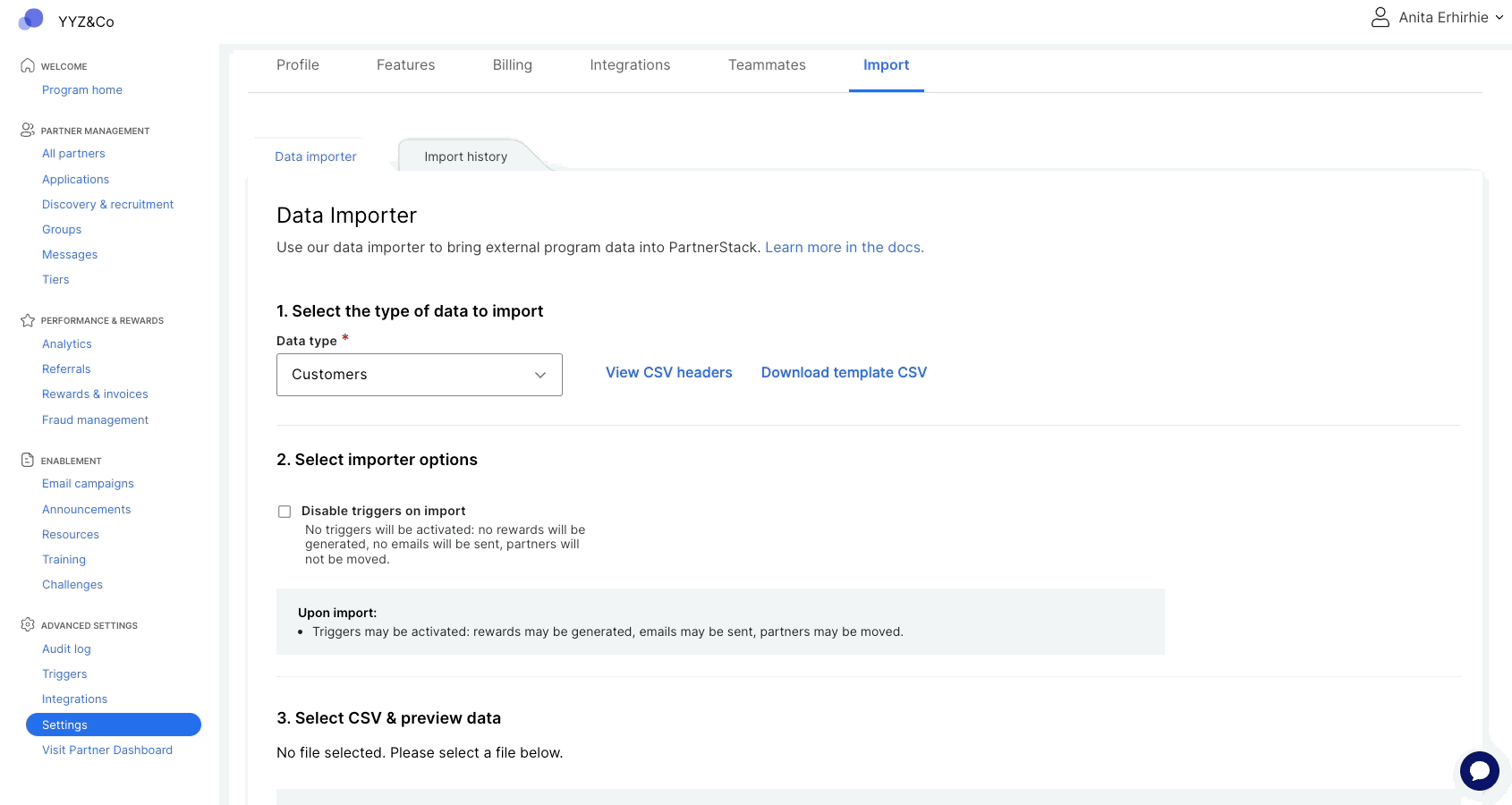Open Challenges page
The width and height of the screenshot is (1512, 805).
point(72,585)
